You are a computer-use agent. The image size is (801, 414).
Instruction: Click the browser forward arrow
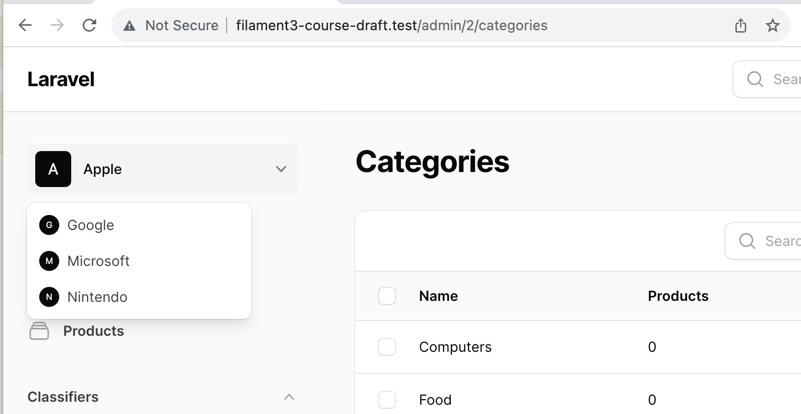57,25
